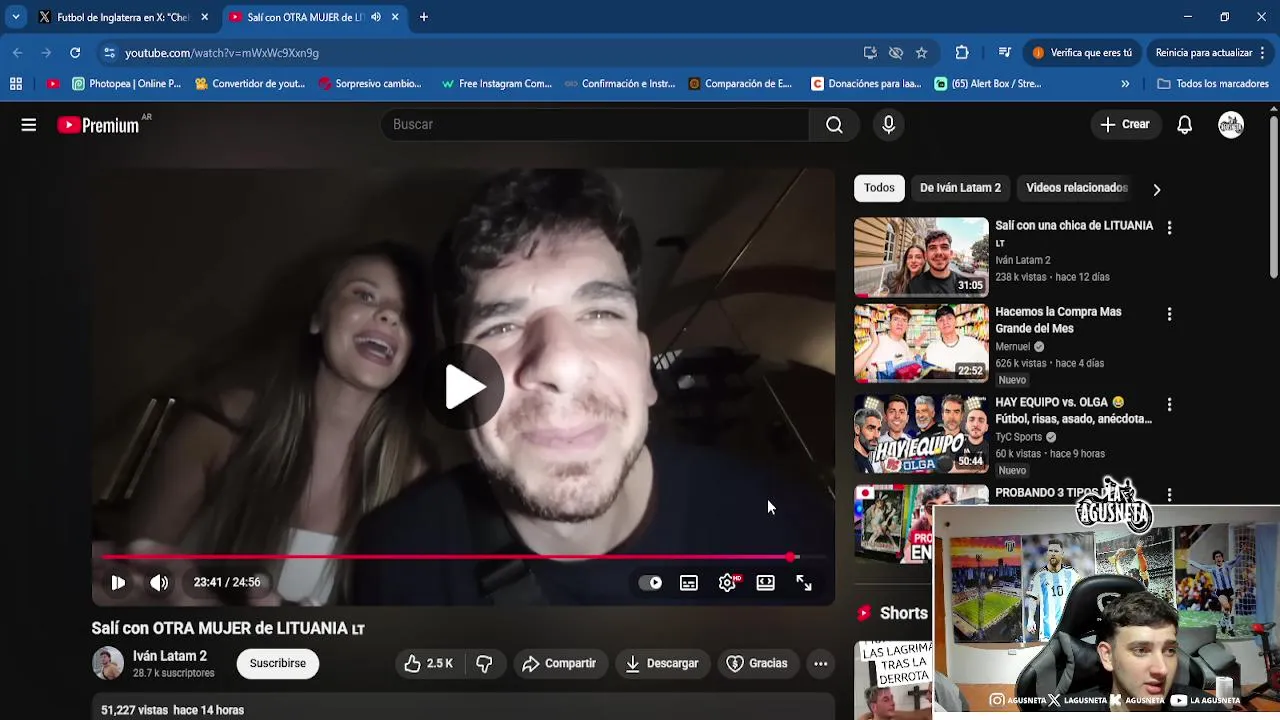Viewport: 1280px width, 720px height.
Task: Open the Iván Latam 2 channel avatar
Action: 108,663
